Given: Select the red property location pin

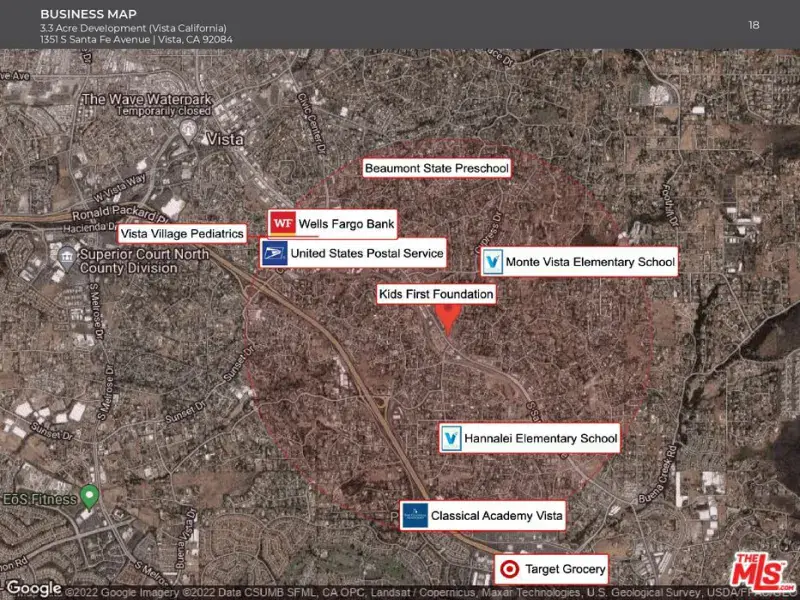Looking at the screenshot, I should pos(449,315).
